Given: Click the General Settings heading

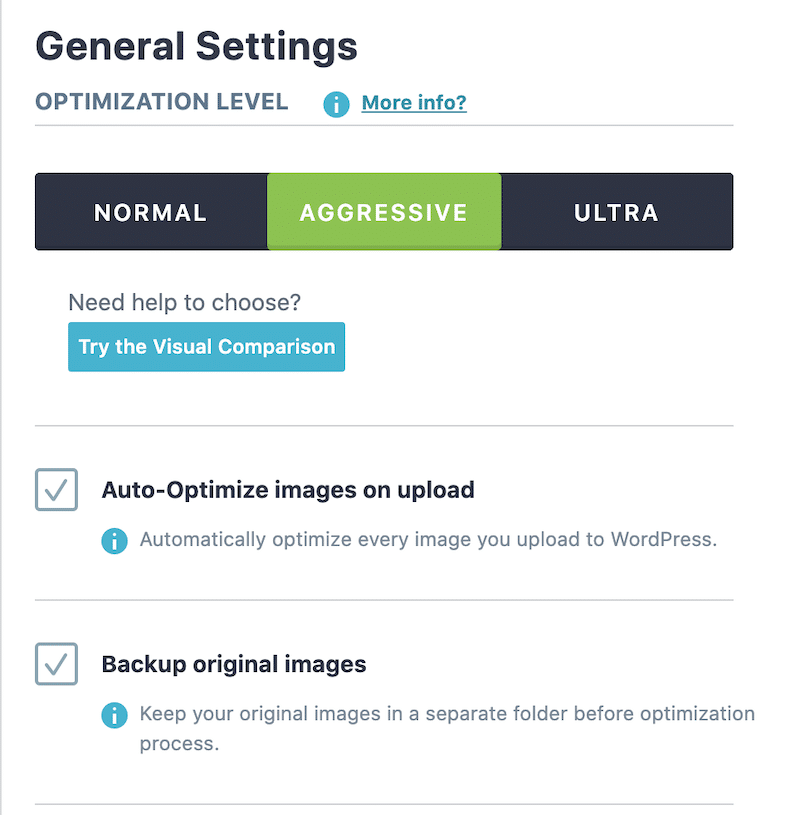Looking at the screenshot, I should coord(196,46).
